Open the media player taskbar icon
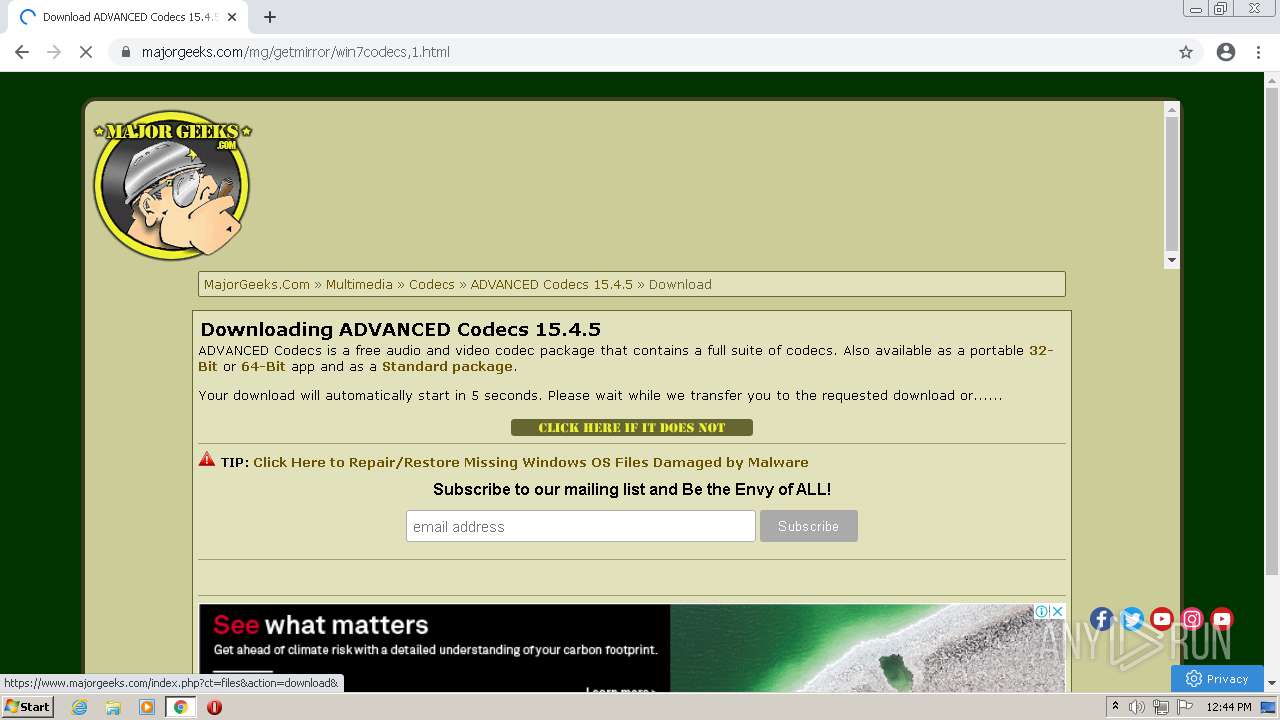 pos(147,707)
